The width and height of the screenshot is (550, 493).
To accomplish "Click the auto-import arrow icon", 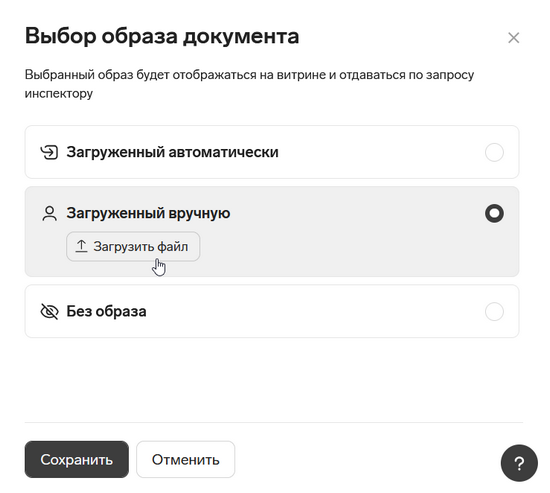I will point(49,152).
